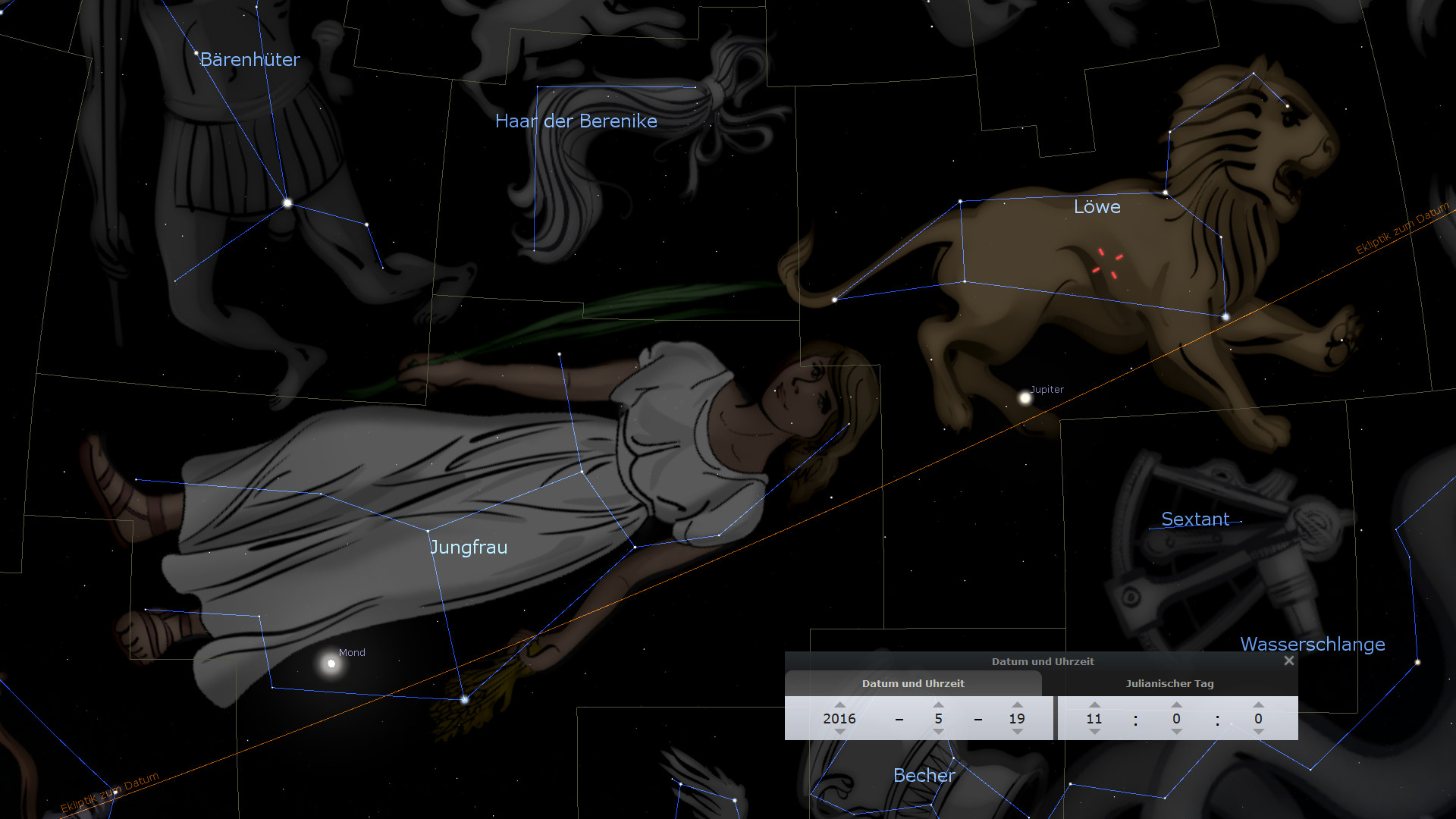Click the Löwe constellation label
The image size is (1456, 819).
click(1097, 206)
